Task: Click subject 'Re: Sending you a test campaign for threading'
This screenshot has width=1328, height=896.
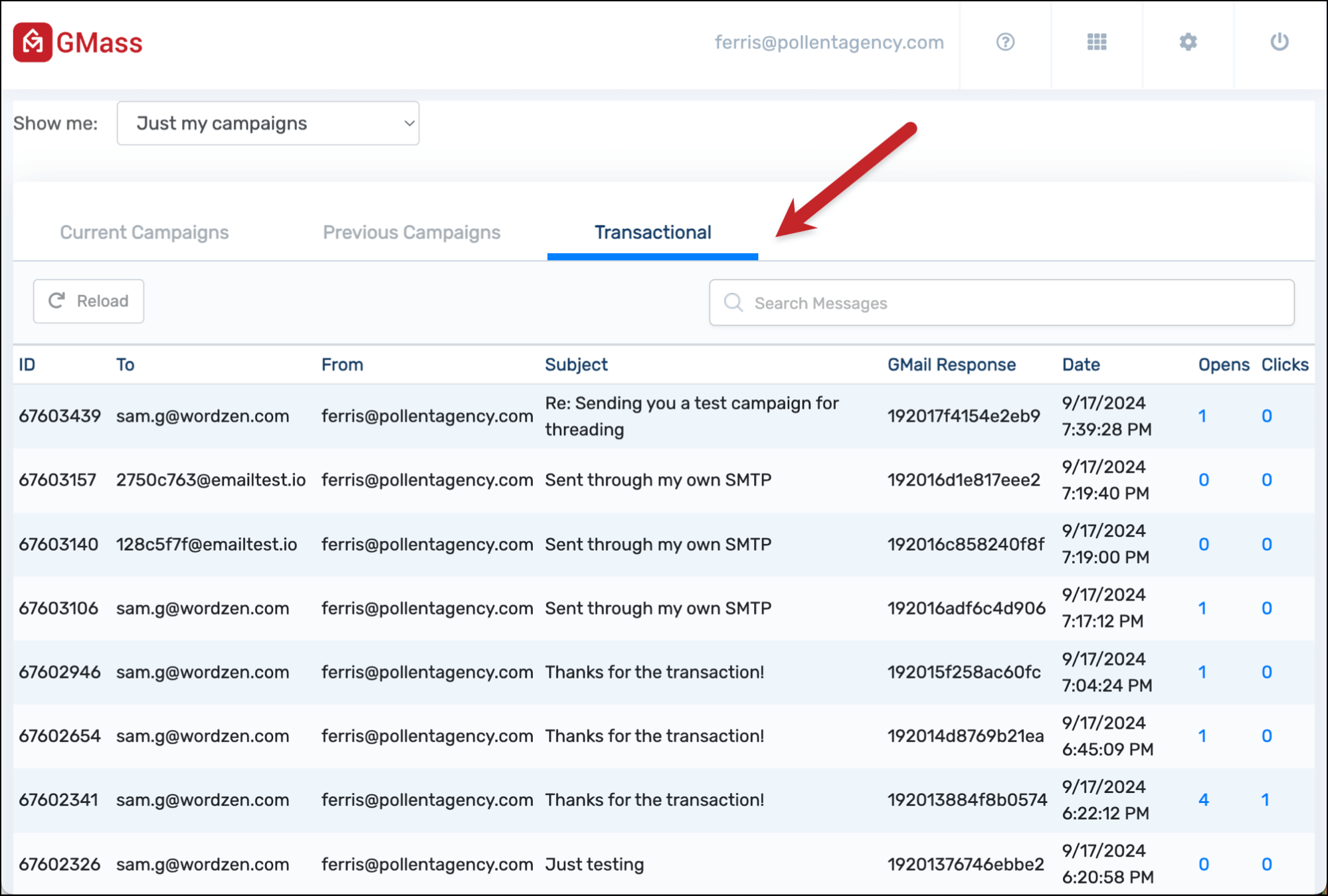Action: coord(692,416)
